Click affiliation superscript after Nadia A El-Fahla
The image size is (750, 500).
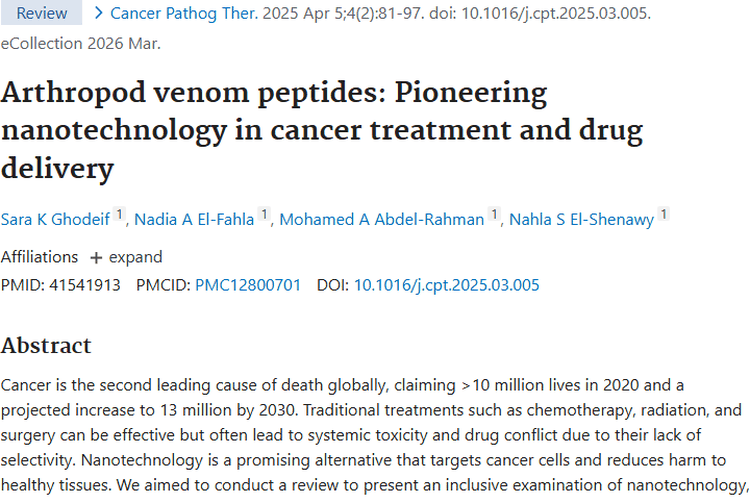pos(264,215)
